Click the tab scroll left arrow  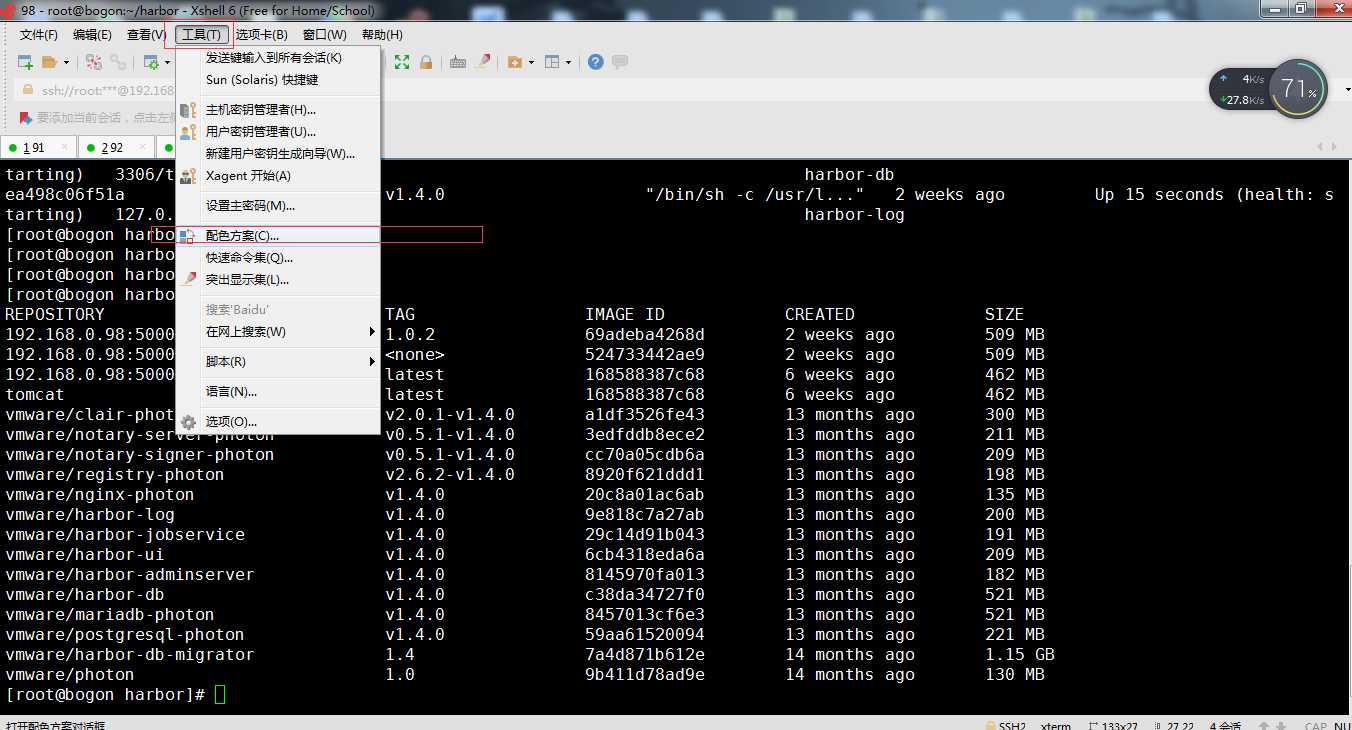click(1319, 148)
